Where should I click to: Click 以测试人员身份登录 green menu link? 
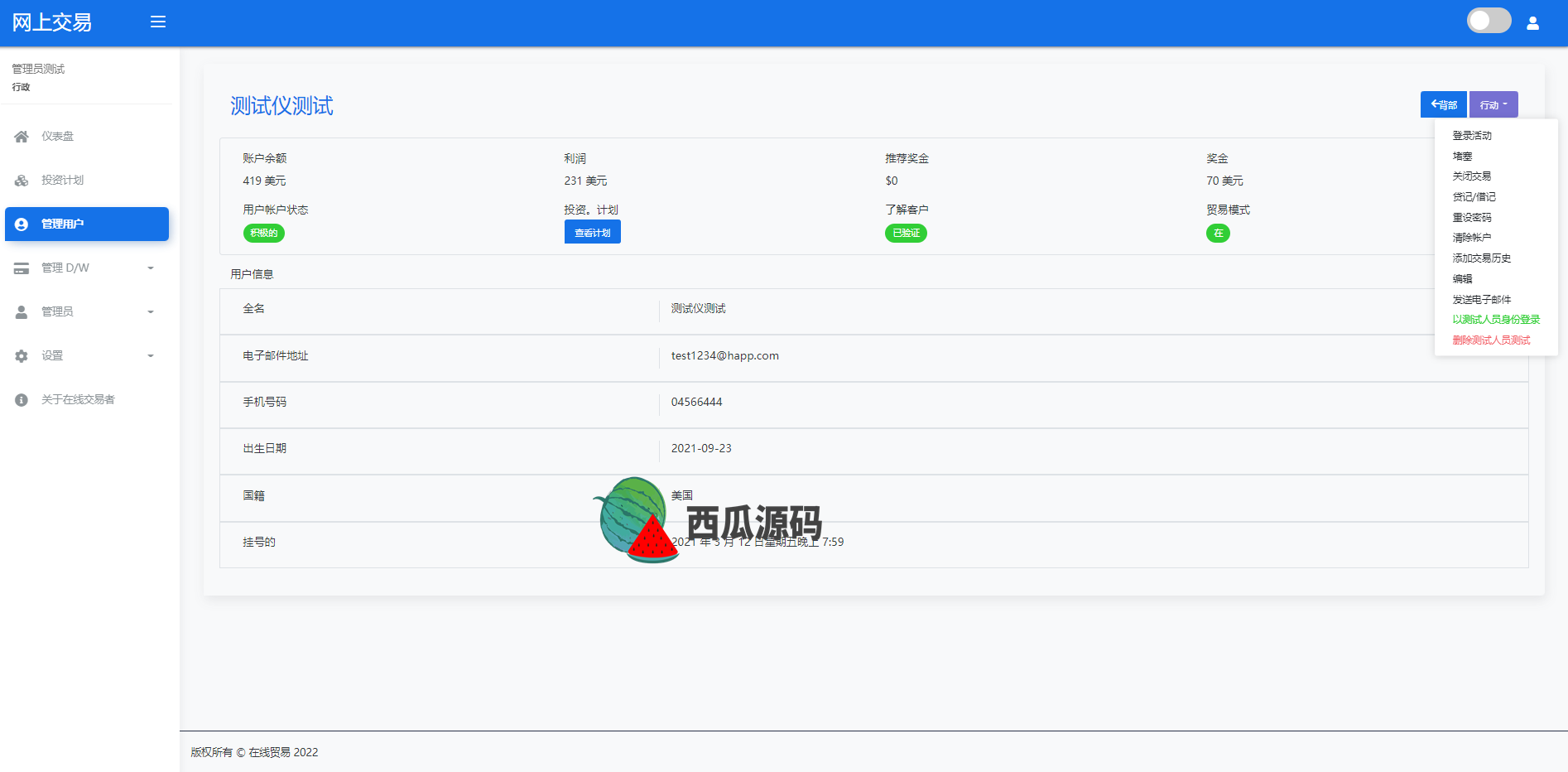[x=1495, y=320]
